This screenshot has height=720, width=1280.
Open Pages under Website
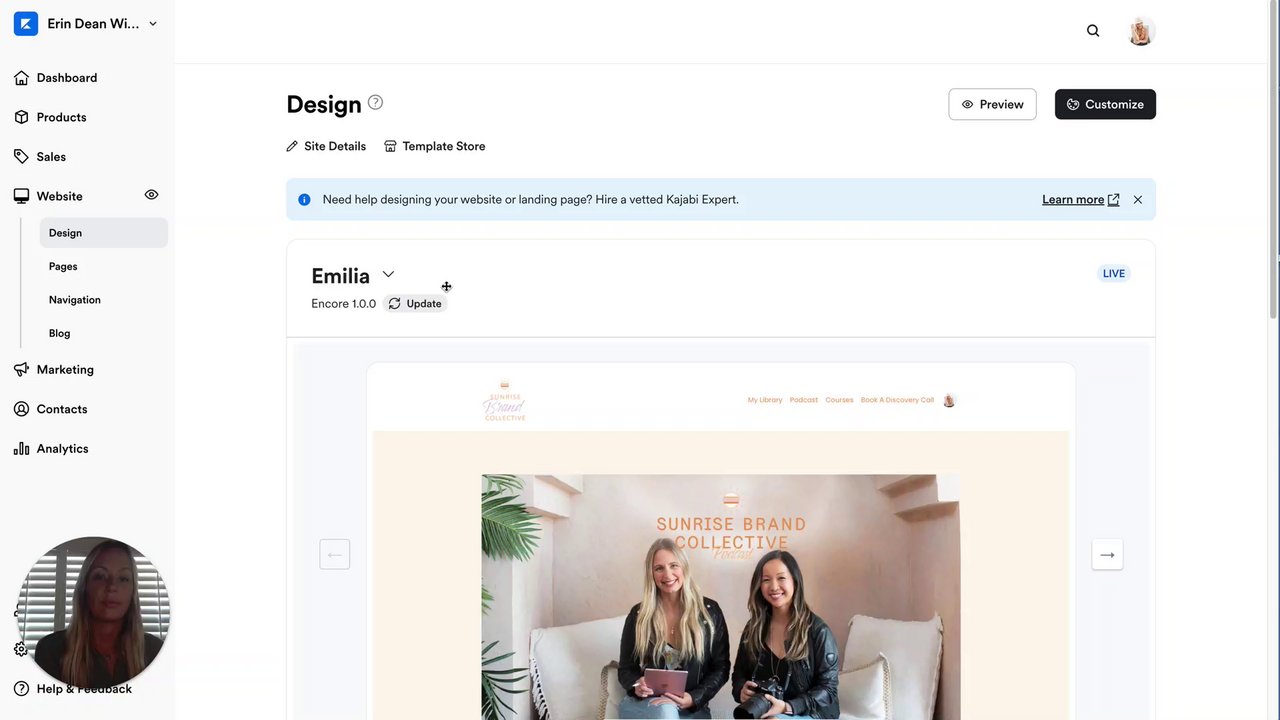pos(63,266)
